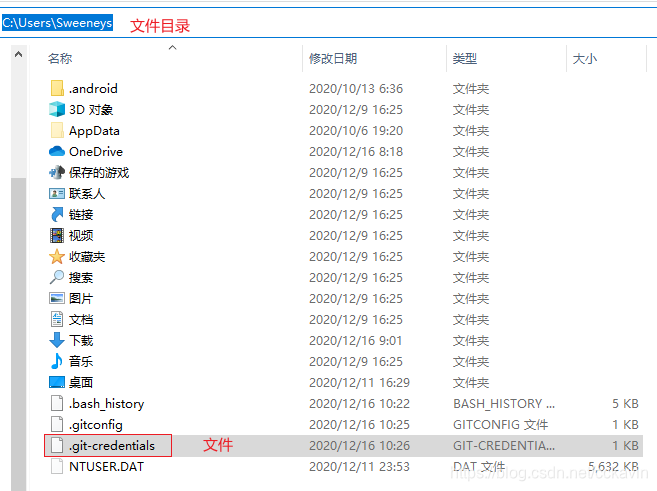
Task: Toggle sort direction arrow above 名称
Action: coord(172,47)
